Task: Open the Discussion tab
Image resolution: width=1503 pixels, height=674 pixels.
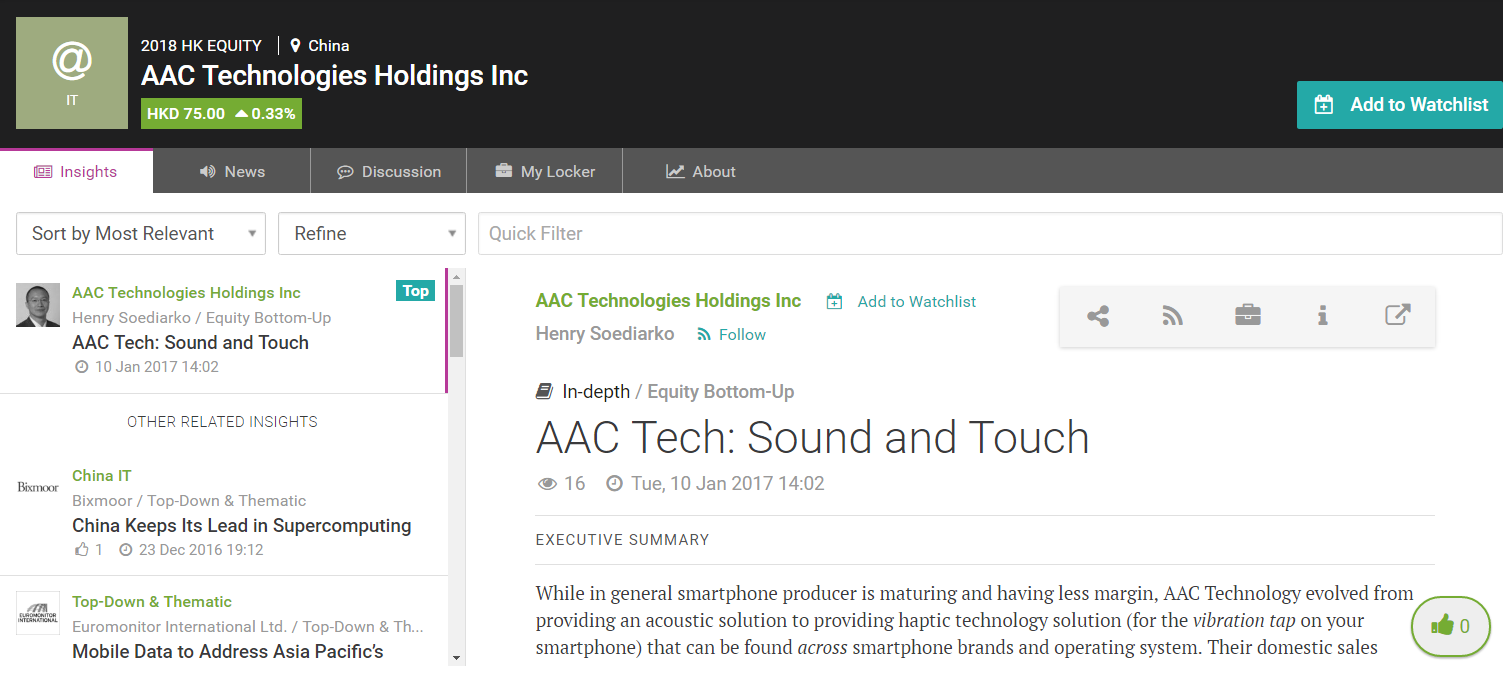Action: (x=389, y=172)
